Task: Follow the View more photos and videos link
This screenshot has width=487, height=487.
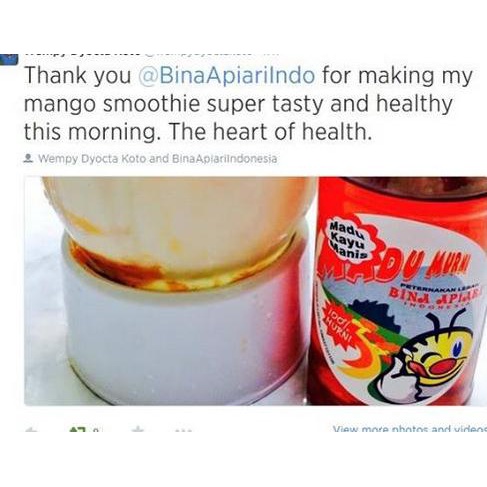Action: click(410, 429)
